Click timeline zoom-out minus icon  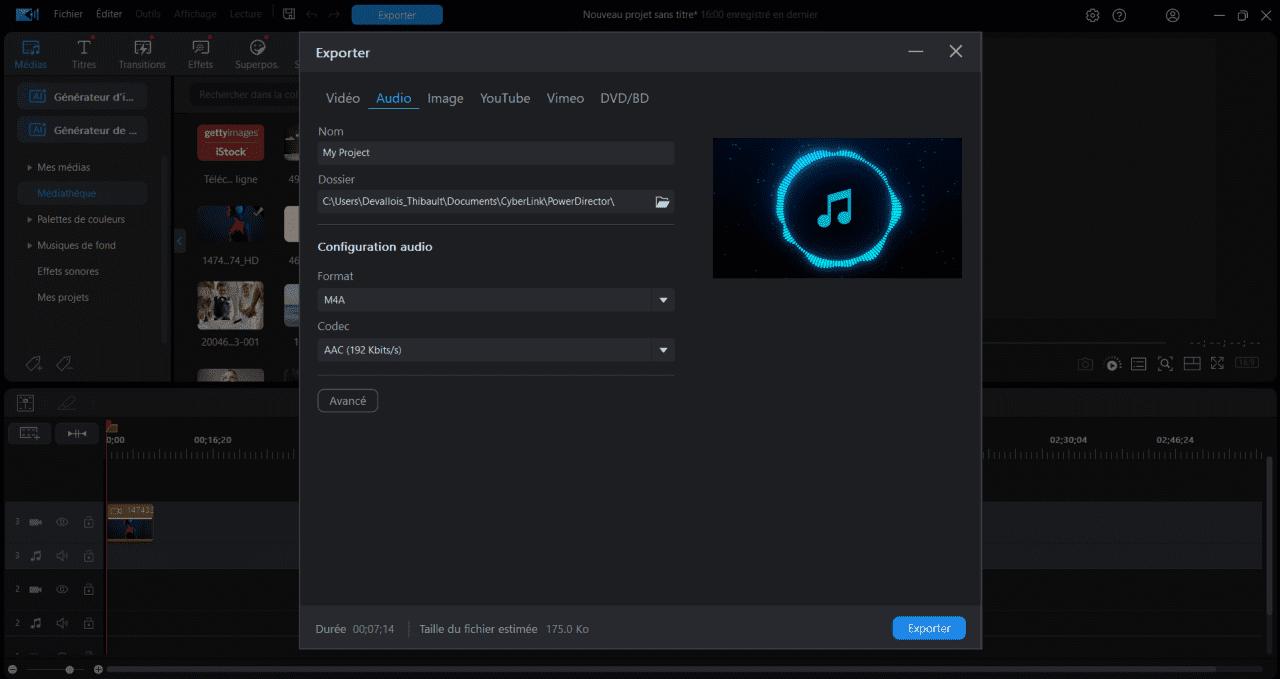click(12, 669)
